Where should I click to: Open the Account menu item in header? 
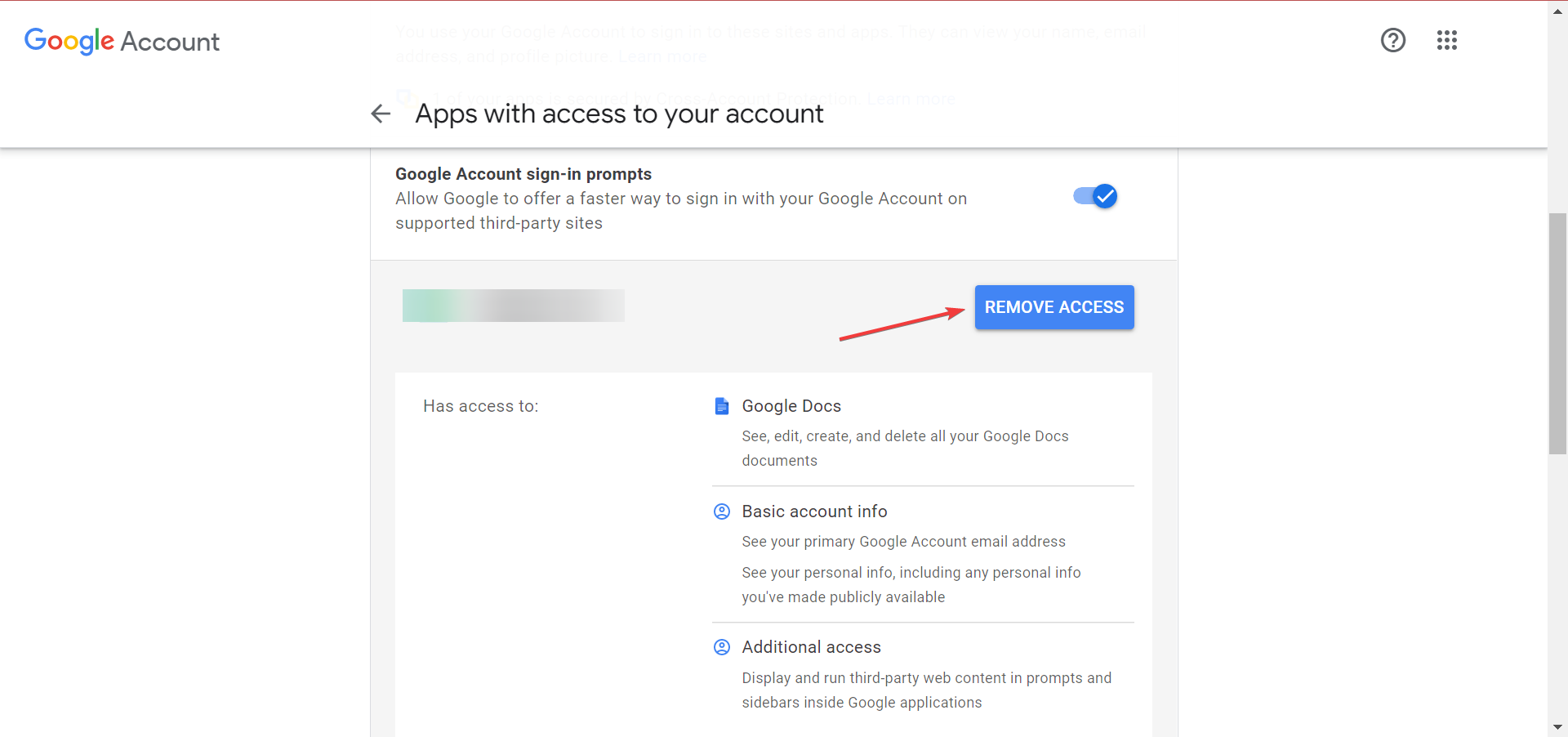pos(170,41)
